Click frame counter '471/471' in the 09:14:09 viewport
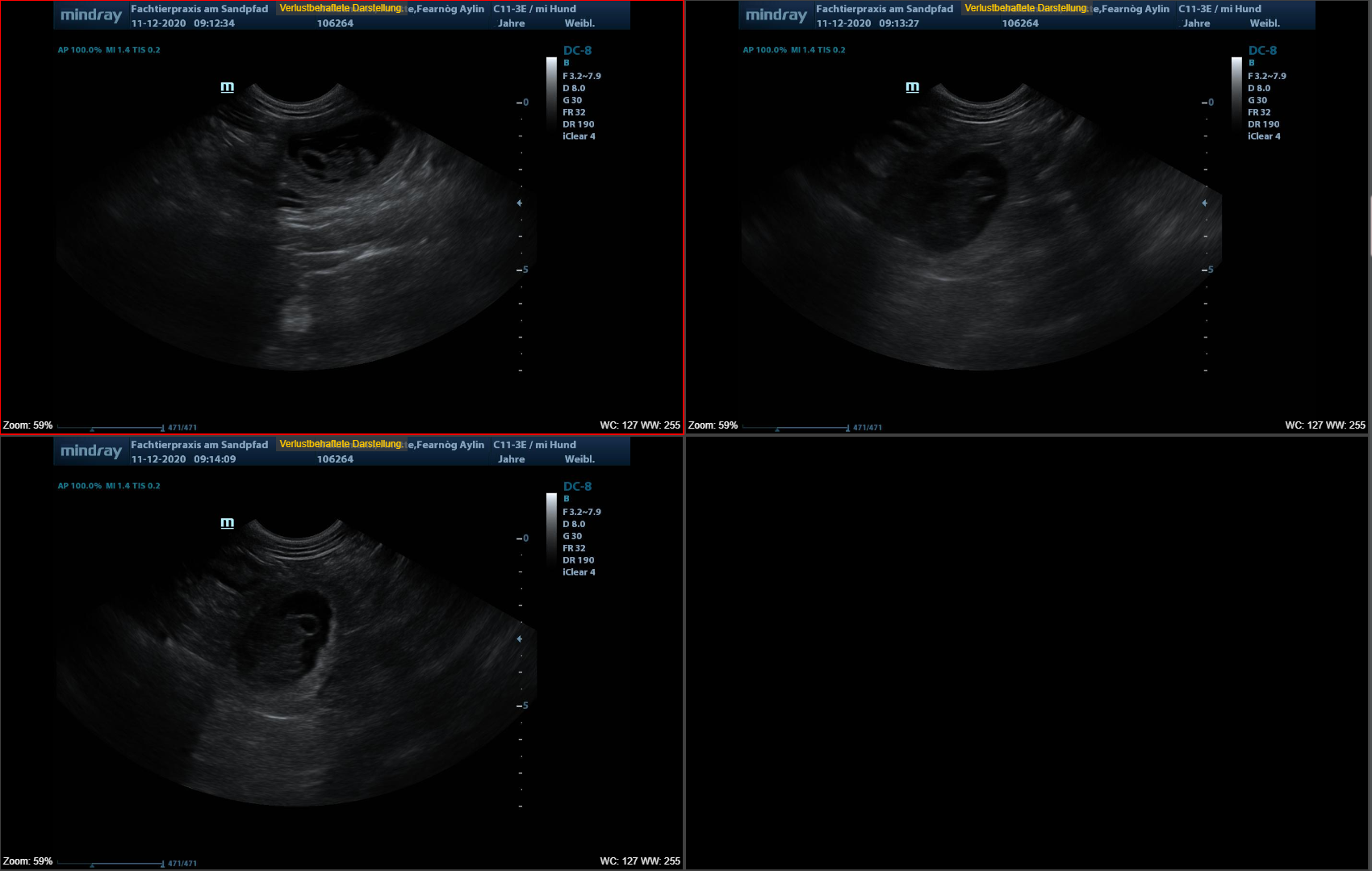This screenshot has height=871, width=1372. point(182,864)
